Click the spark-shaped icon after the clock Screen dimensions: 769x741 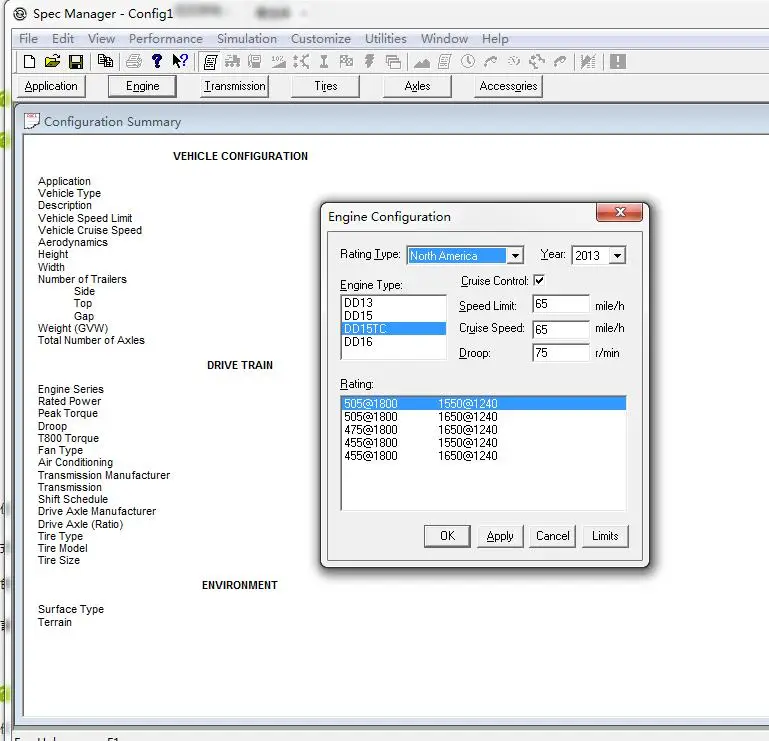513,61
